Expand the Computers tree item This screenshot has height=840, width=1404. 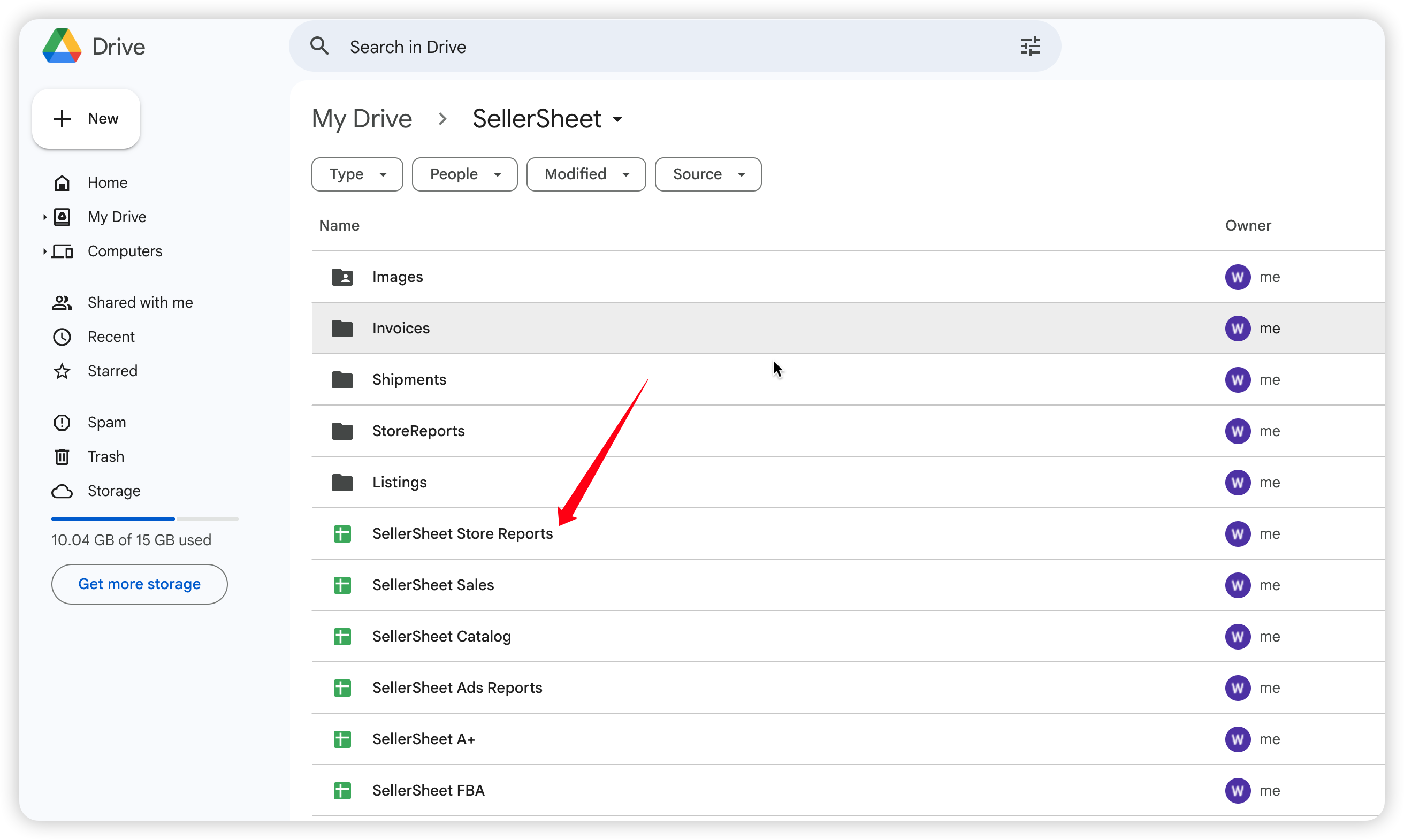pyautogui.click(x=45, y=251)
